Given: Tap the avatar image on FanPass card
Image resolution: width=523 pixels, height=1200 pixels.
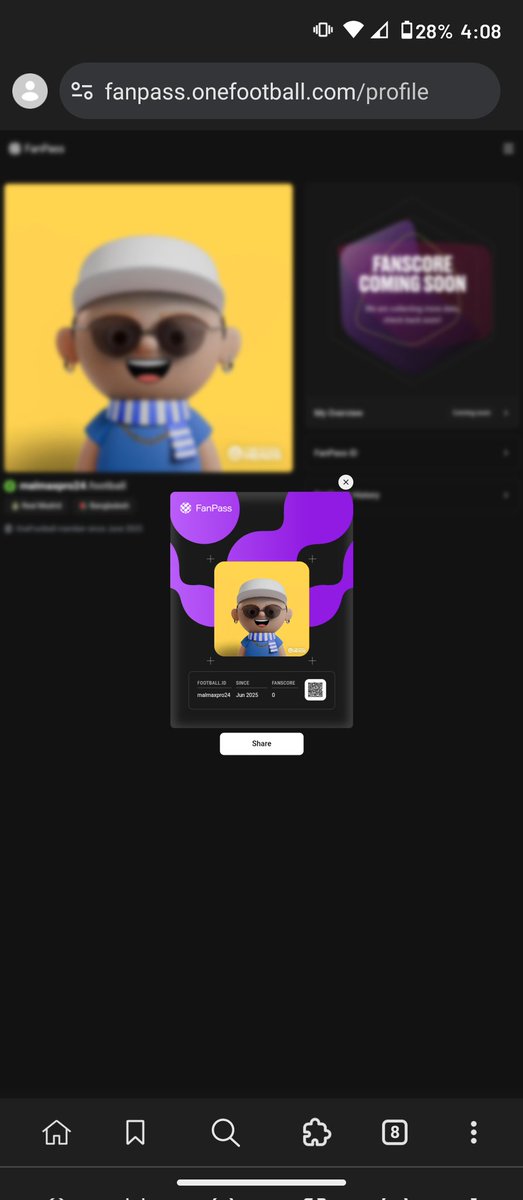Looking at the screenshot, I should [262, 609].
